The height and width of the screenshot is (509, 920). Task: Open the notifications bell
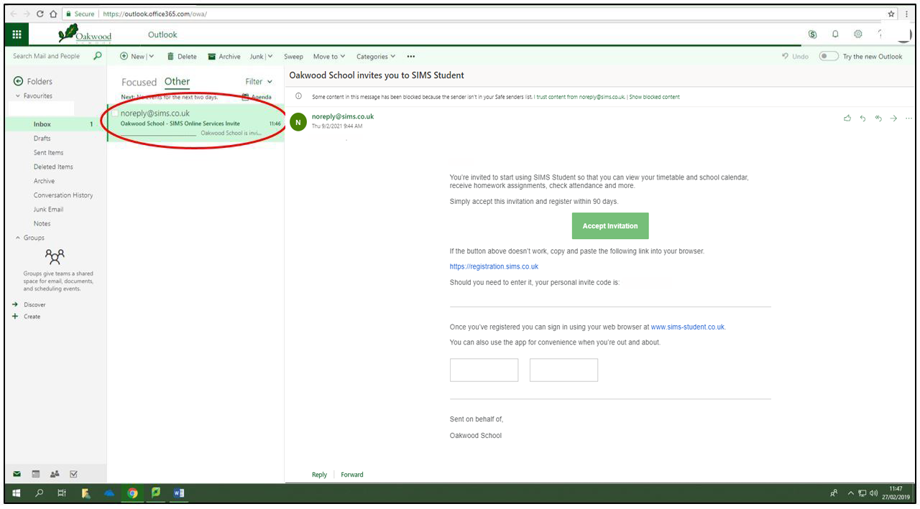pyautogui.click(x=835, y=35)
